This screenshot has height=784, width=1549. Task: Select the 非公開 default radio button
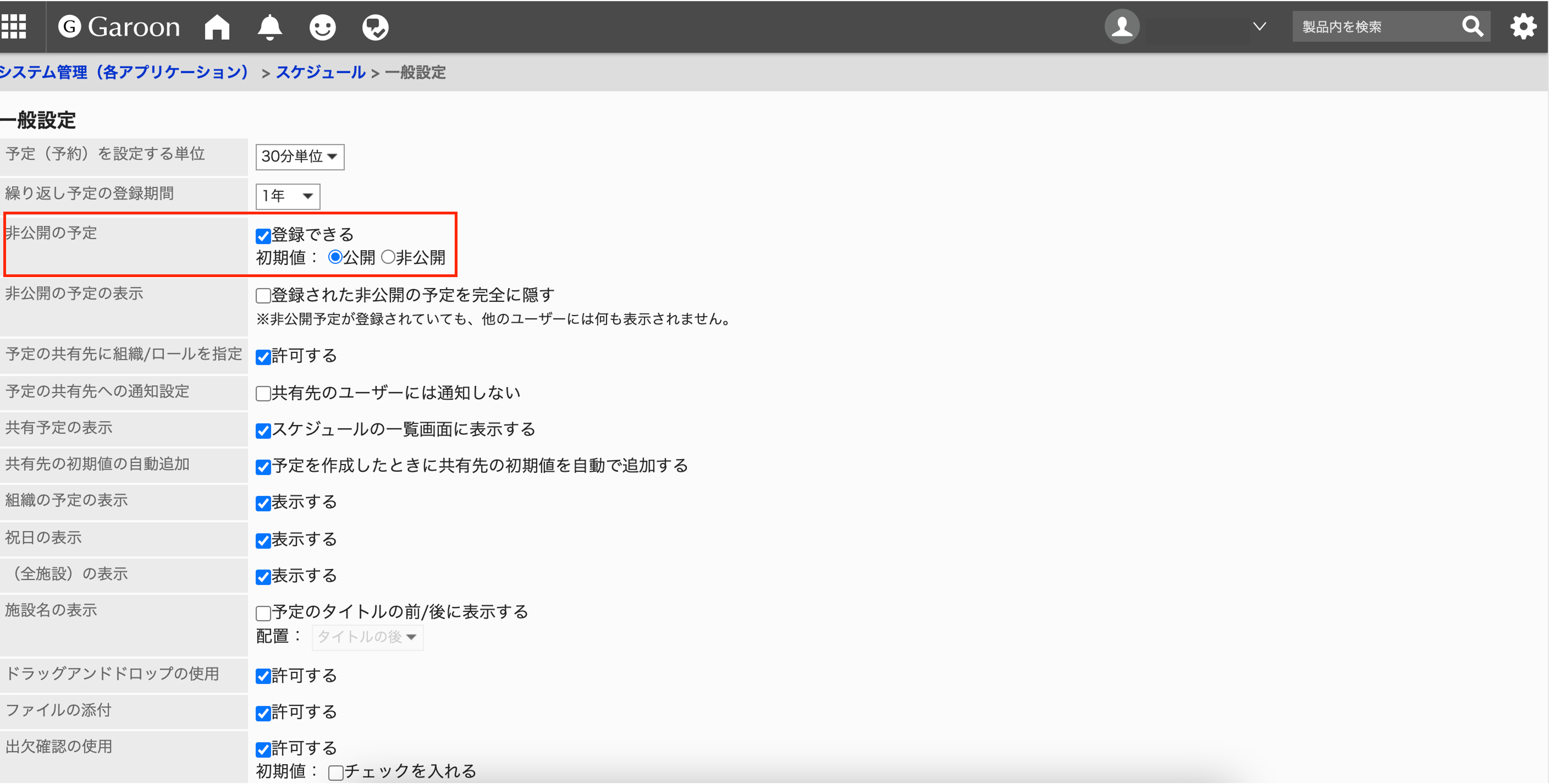tap(388, 257)
